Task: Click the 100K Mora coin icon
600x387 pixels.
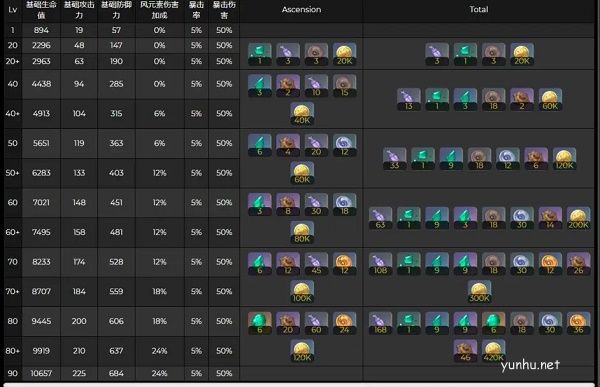Action: pos(302,292)
